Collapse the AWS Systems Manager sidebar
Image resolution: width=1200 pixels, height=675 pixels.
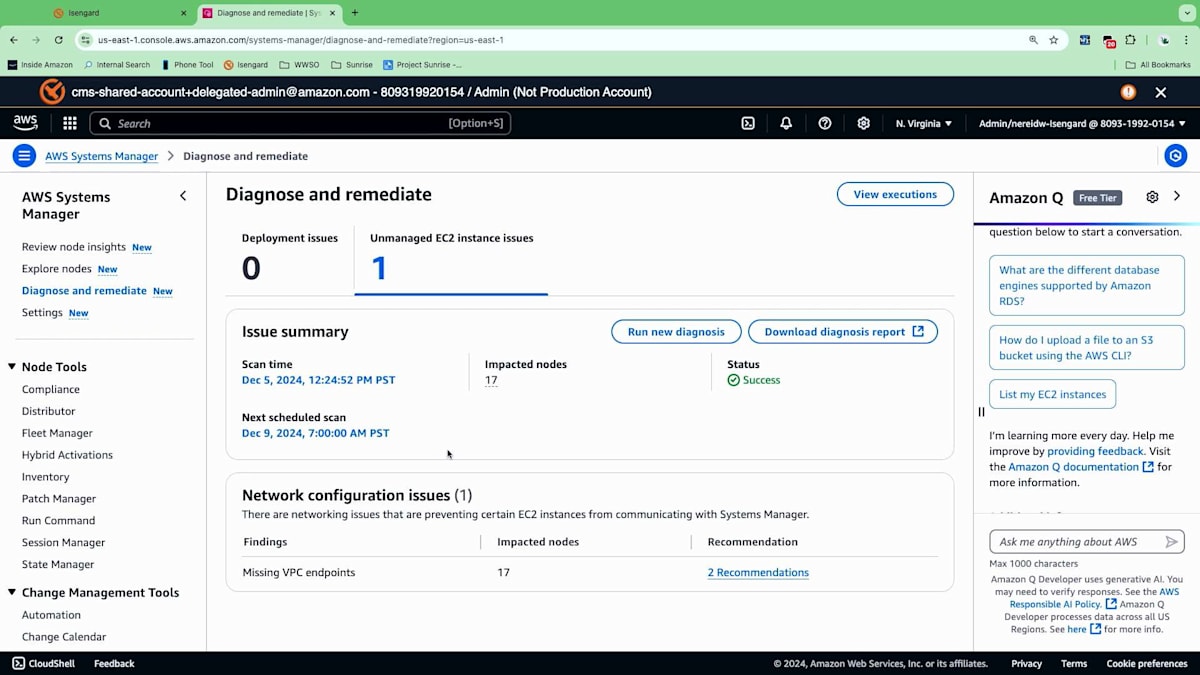[183, 196]
